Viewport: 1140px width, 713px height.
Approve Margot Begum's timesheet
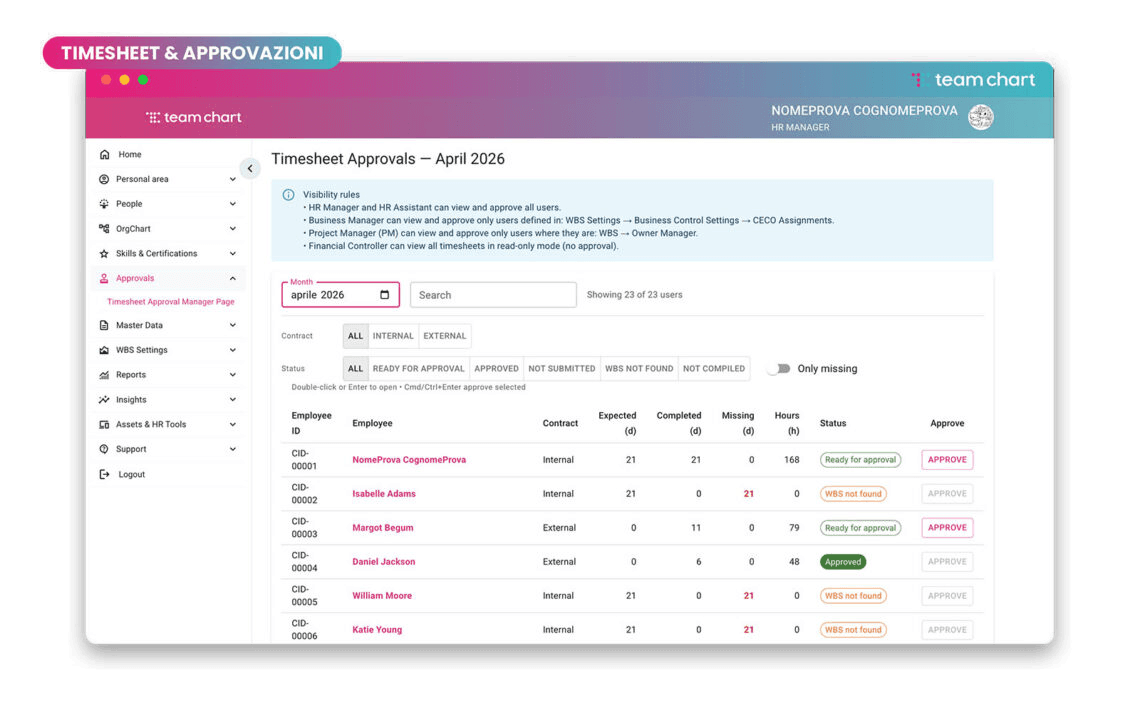pyautogui.click(x=947, y=528)
